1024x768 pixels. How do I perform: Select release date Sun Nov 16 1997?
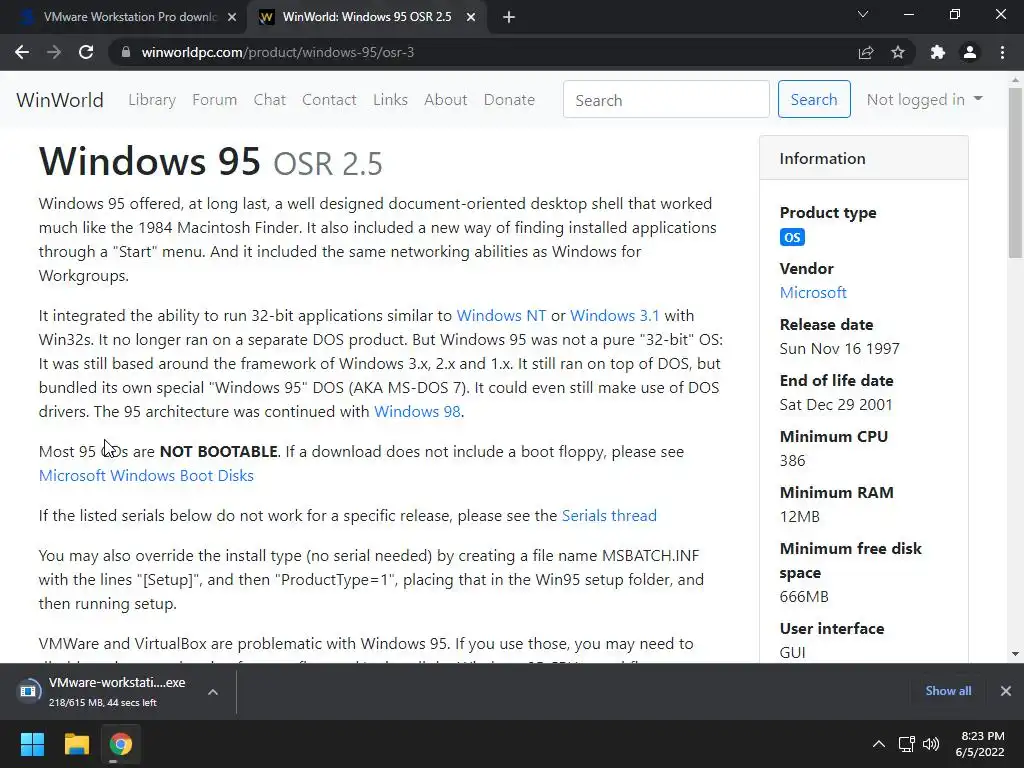point(839,349)
